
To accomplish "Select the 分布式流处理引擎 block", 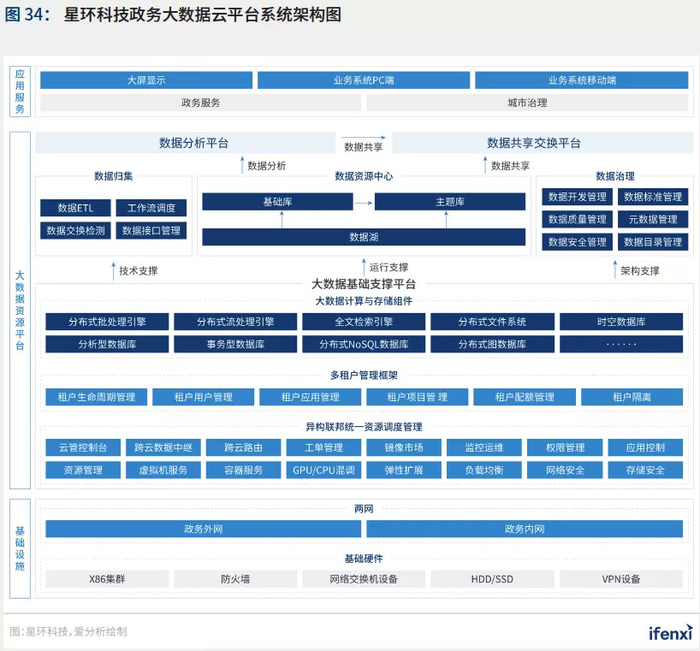I will pyautogui.click(x=235, y=321).
